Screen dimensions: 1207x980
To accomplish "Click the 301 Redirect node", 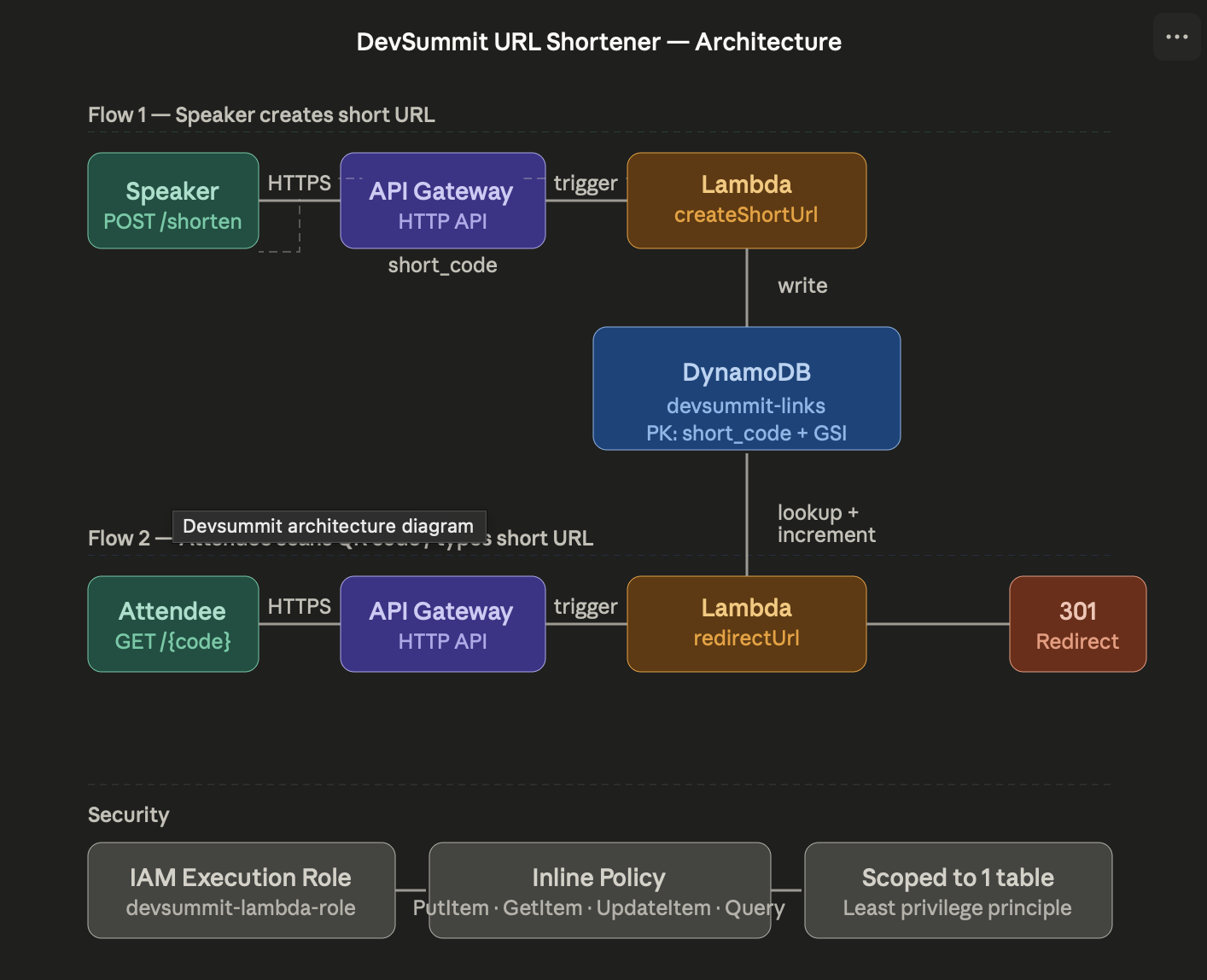I will pyautogui.click(x=1078, y=624).
